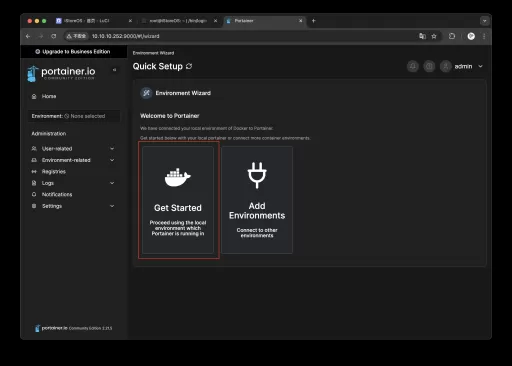This screenshot has height=366, width=512.
Task: Open the notifications bell in header
Action: (x=413, y=66)
